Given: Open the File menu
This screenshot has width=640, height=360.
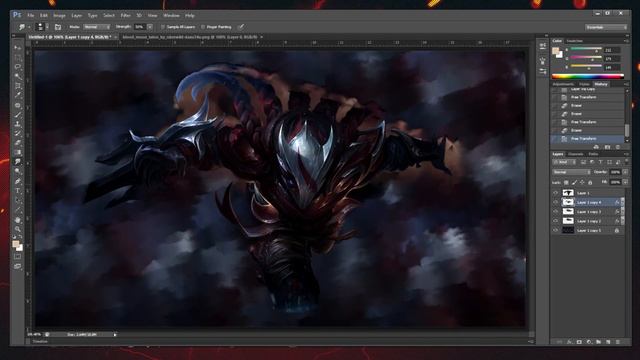Looking at the screenshot, I should tap(31, 16).
